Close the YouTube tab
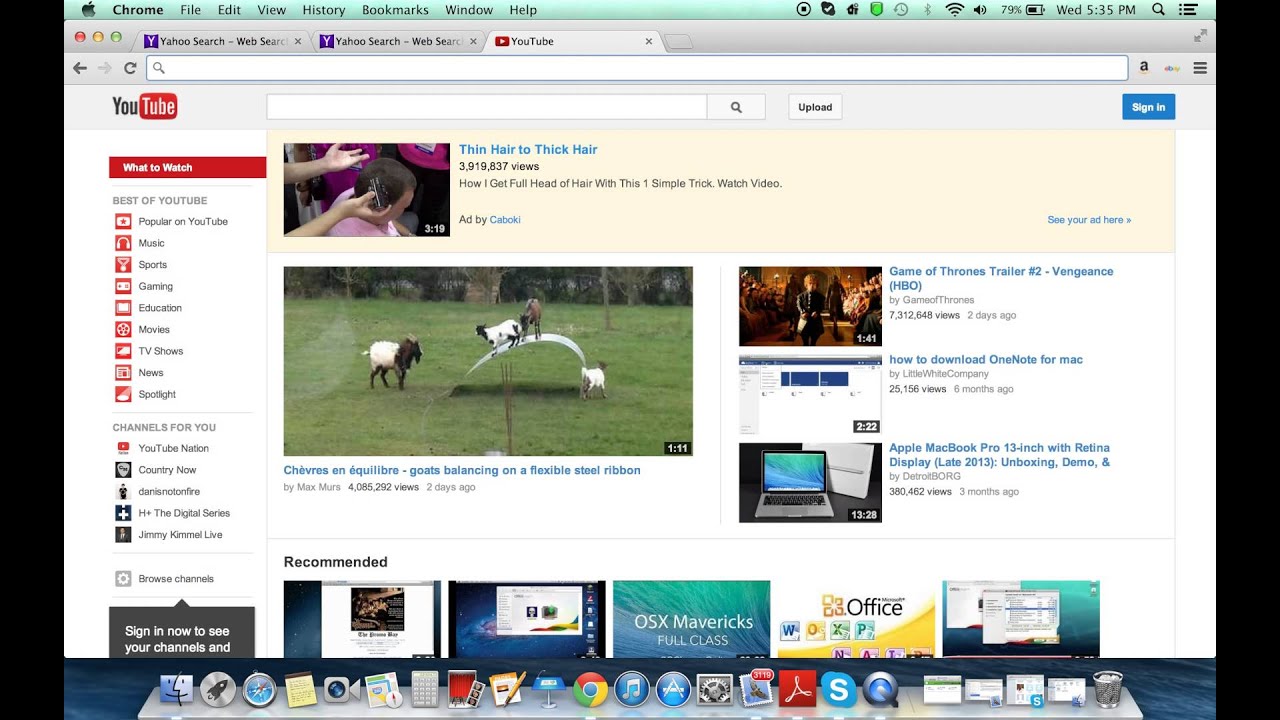 648,42
